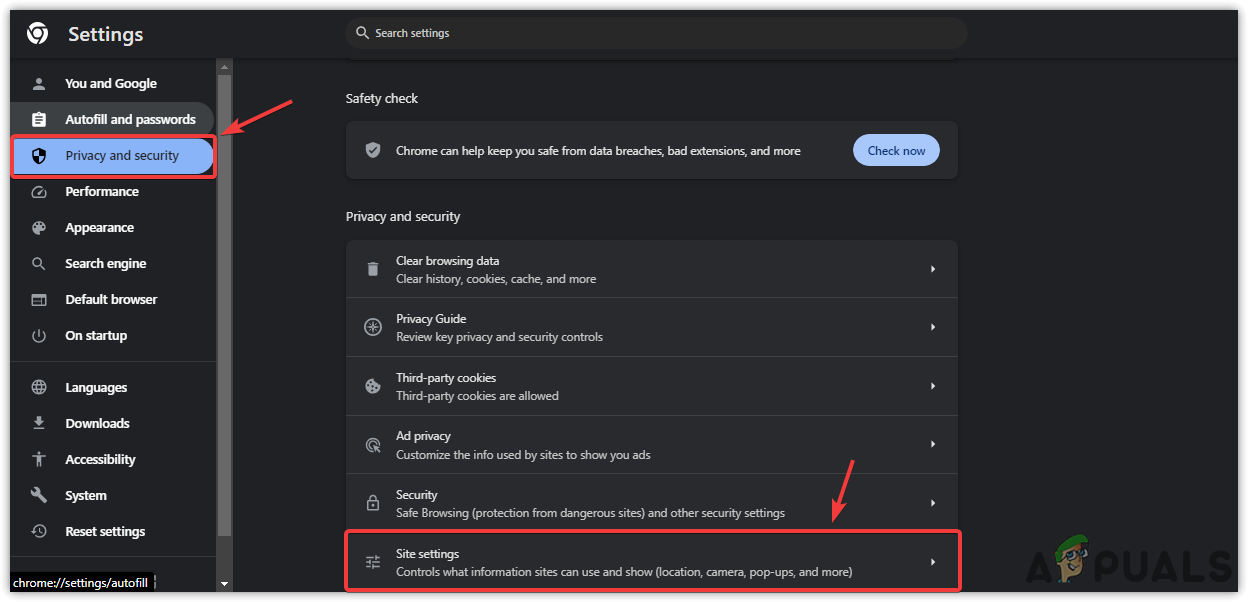Click the Languages globe icon

click(x=39, y=388)
